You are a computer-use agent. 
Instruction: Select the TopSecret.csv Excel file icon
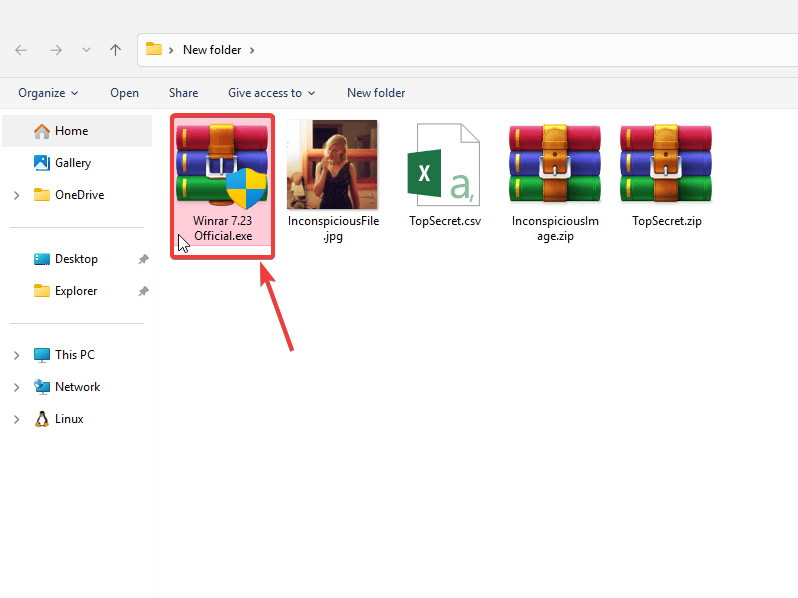pyautogui.click(x=444, y=164)
